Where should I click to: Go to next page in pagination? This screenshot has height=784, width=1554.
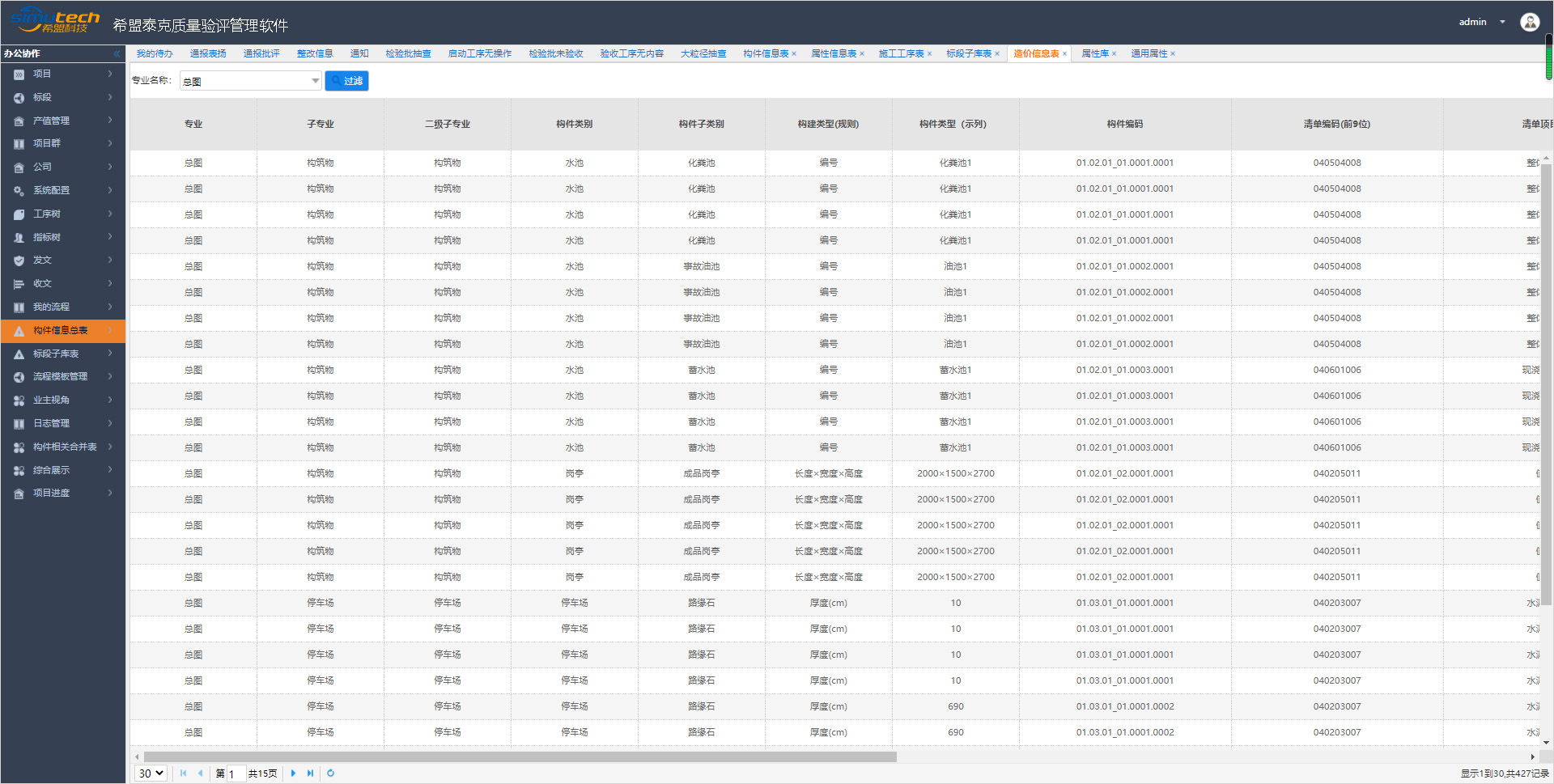293,773
